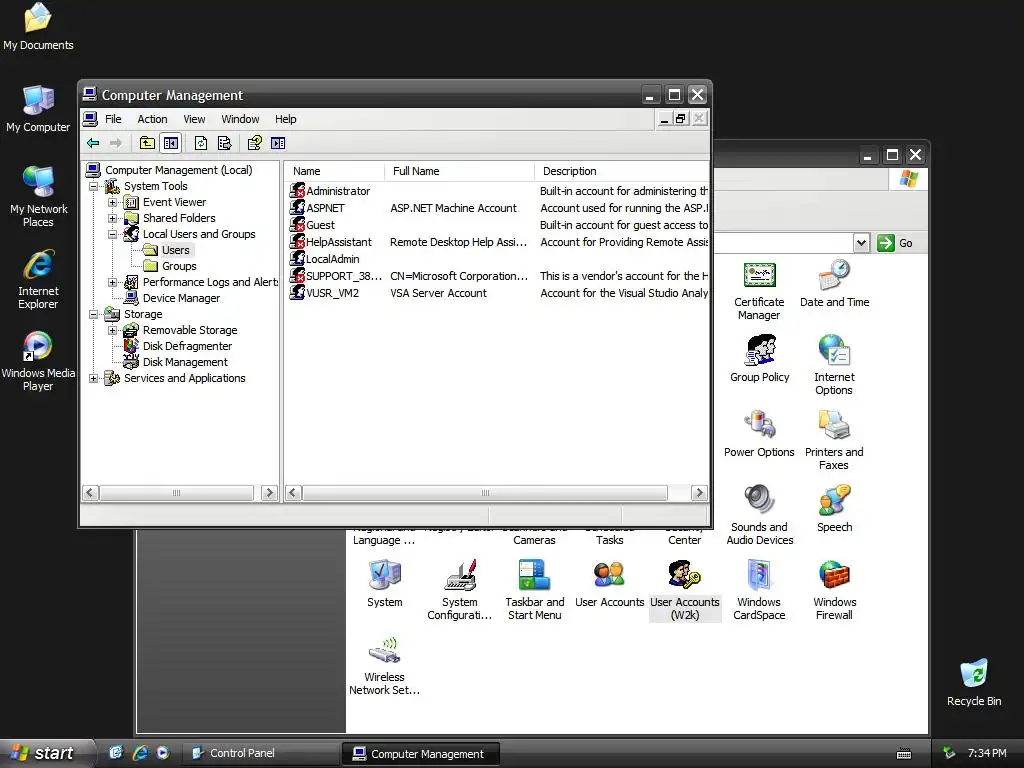Screen dimensions: 1024x768
Task: Sort users by the Name column header
Action: pos(334,171)
